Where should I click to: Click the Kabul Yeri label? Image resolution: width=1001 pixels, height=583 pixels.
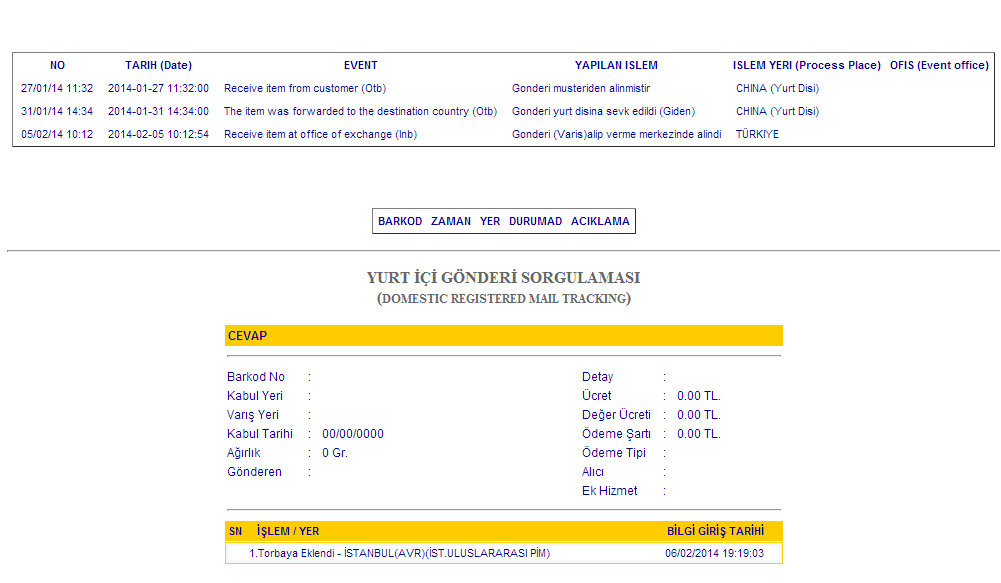click(x=255, y=396)
